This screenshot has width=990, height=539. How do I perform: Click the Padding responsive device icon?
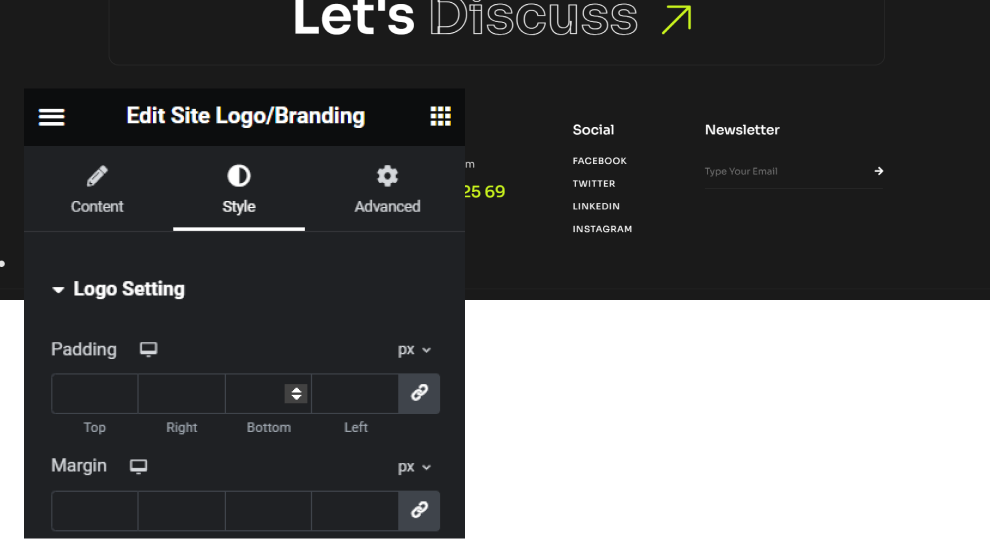pos(148,350)
